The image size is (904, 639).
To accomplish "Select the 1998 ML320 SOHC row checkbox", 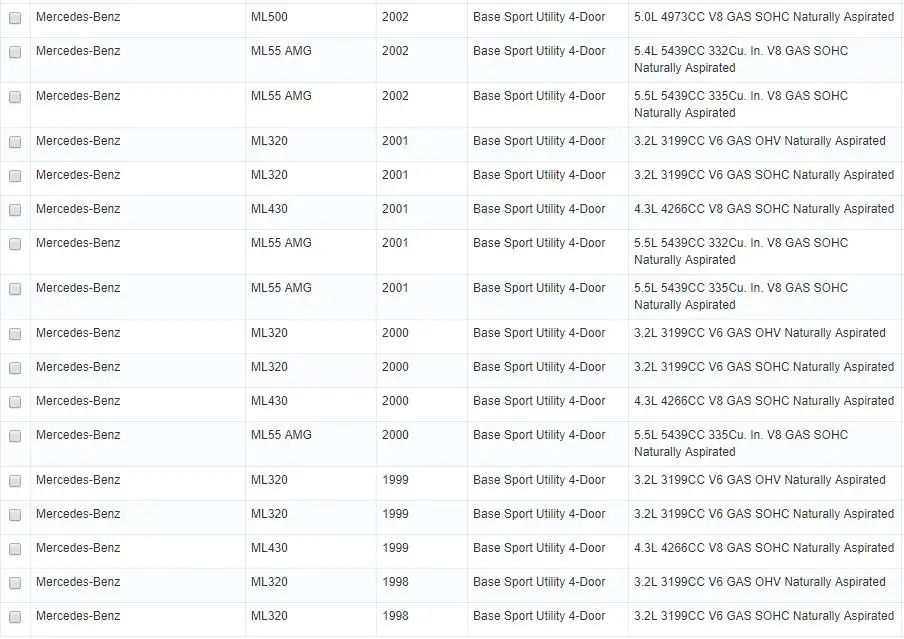I will point(15,617).
